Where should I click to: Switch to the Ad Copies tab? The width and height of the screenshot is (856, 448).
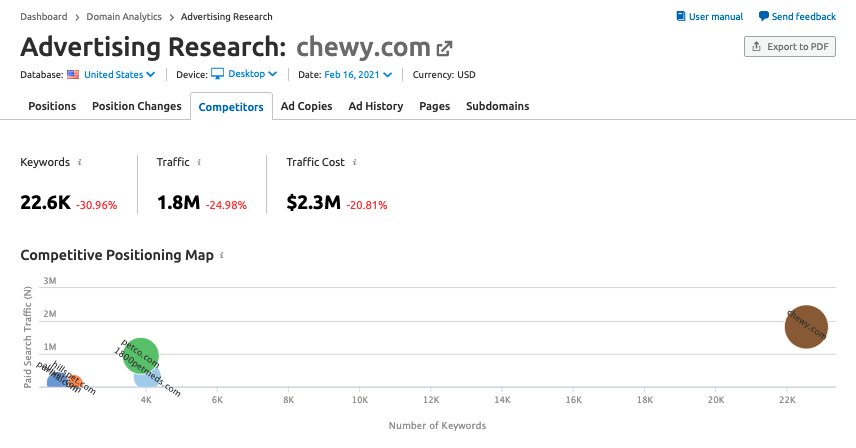pyautogui.click(x=306, y=106)
